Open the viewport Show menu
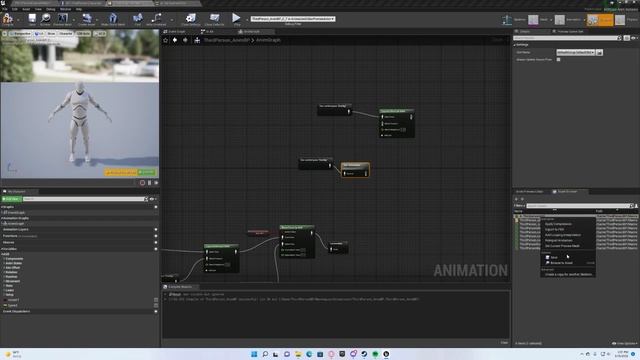 point(51,33)
